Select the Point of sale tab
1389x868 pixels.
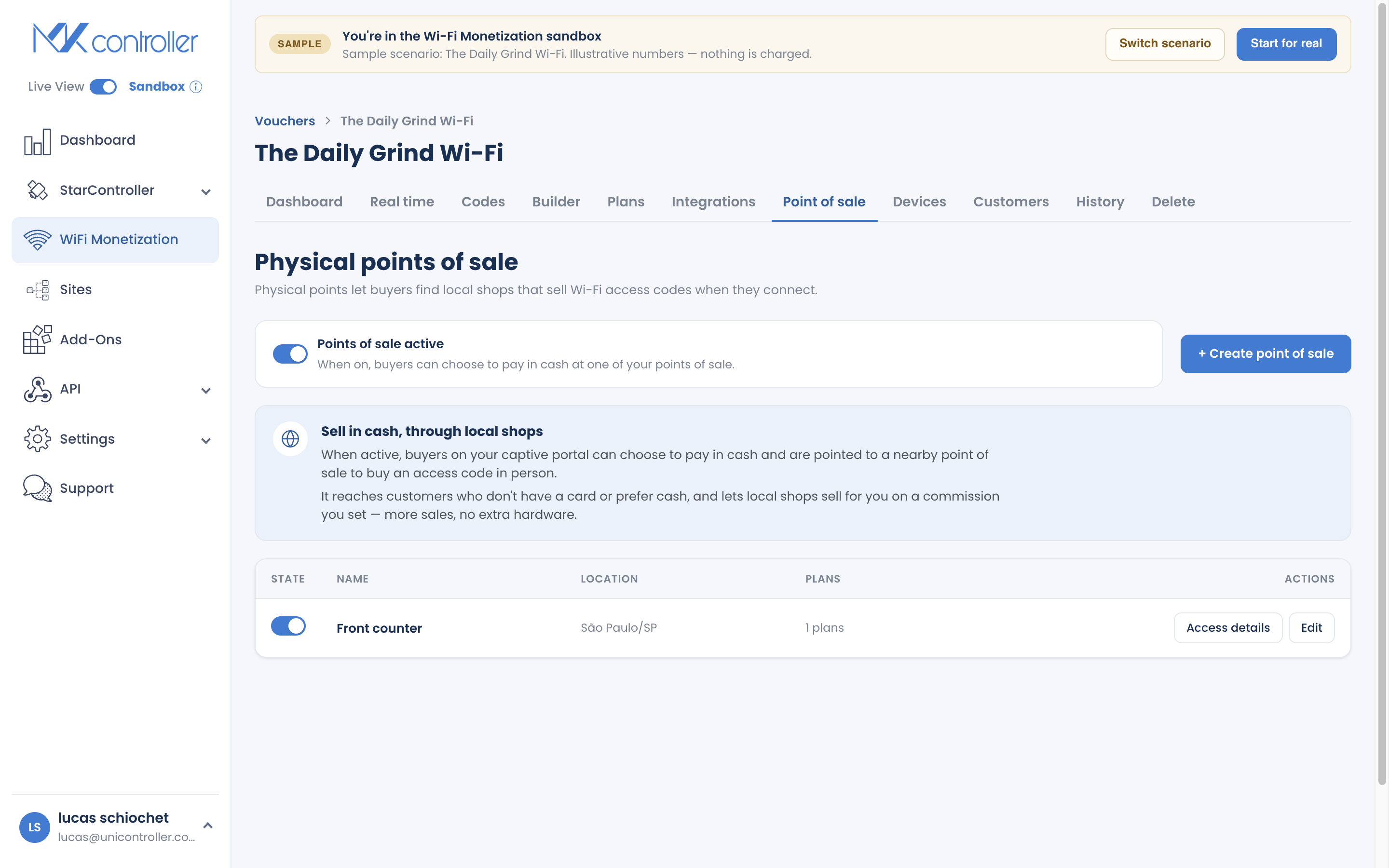click(x=824, y=202)
